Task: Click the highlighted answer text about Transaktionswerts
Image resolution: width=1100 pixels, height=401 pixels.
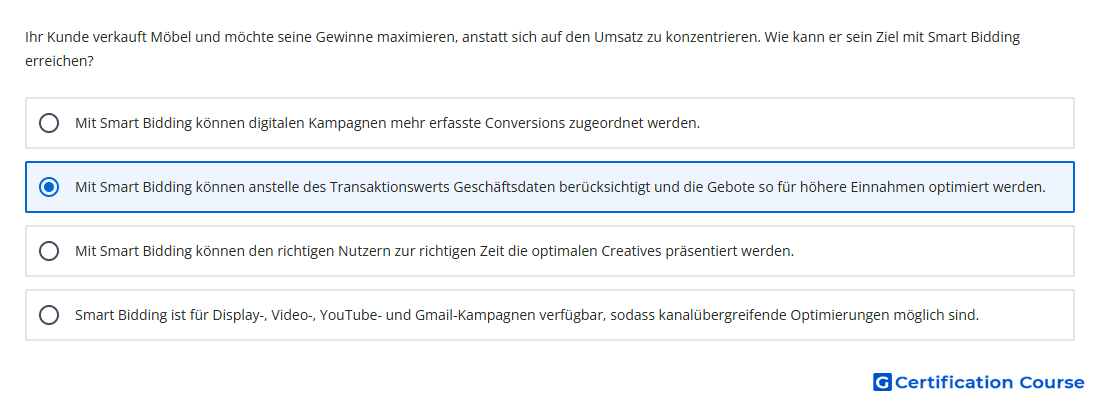Action: [560, 187]
